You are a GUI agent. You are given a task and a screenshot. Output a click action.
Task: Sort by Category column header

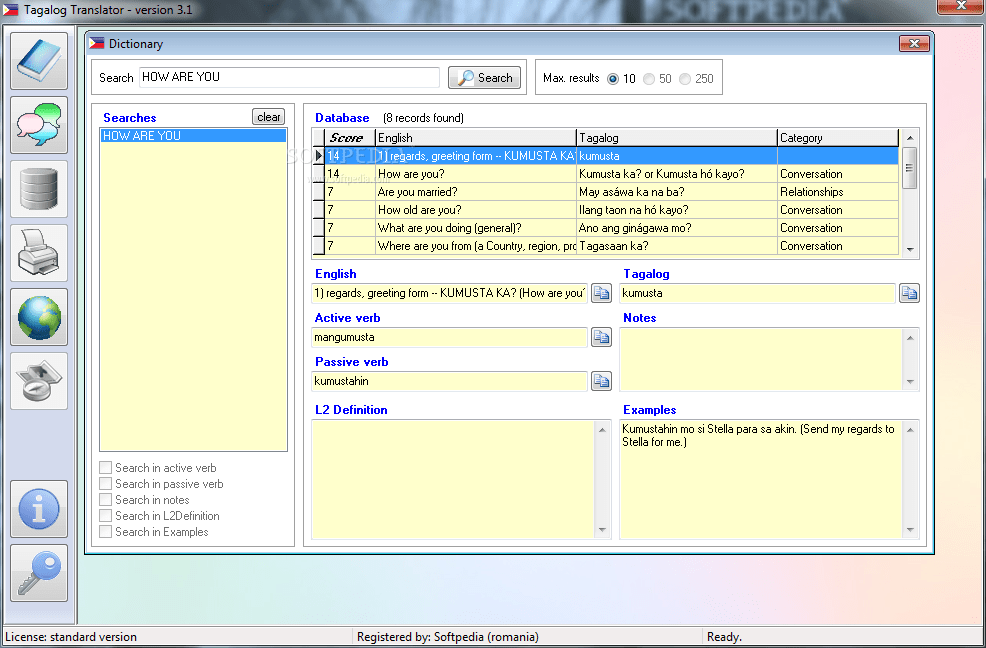click(x=838, y=138)
